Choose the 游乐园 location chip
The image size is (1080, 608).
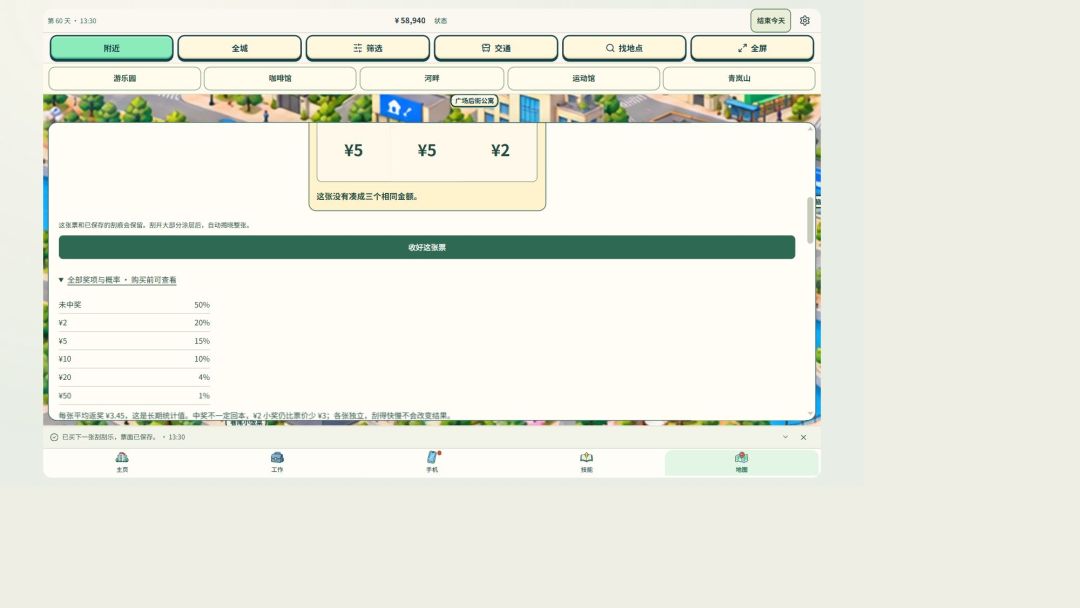point(125,78)
